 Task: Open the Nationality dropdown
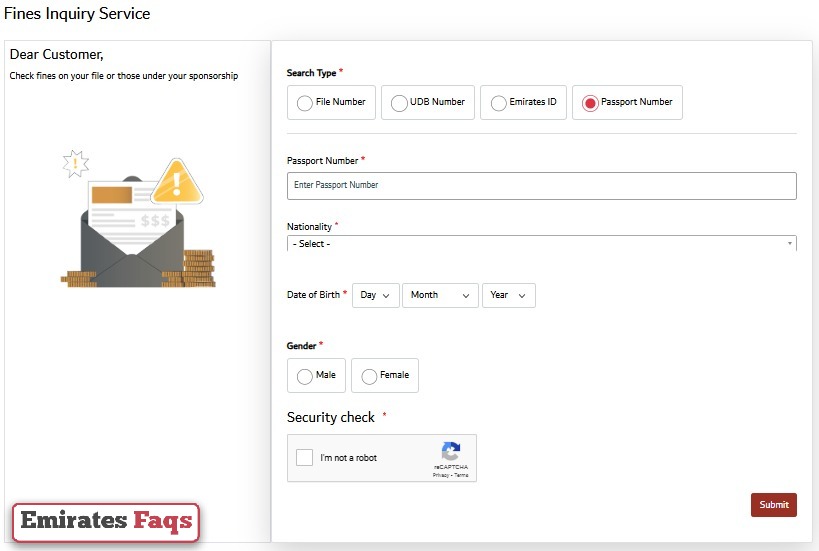(x=541, y=244)
